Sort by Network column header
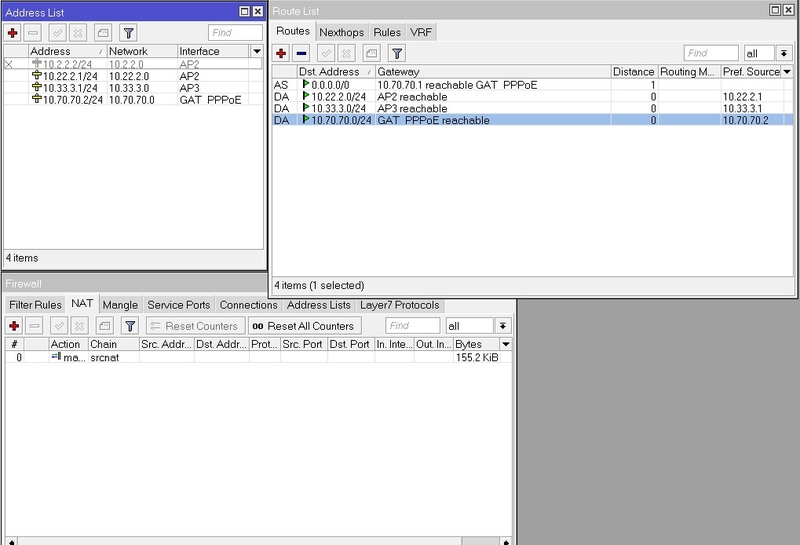This screenshot has height=545, width=800. (x=142, y=51)
